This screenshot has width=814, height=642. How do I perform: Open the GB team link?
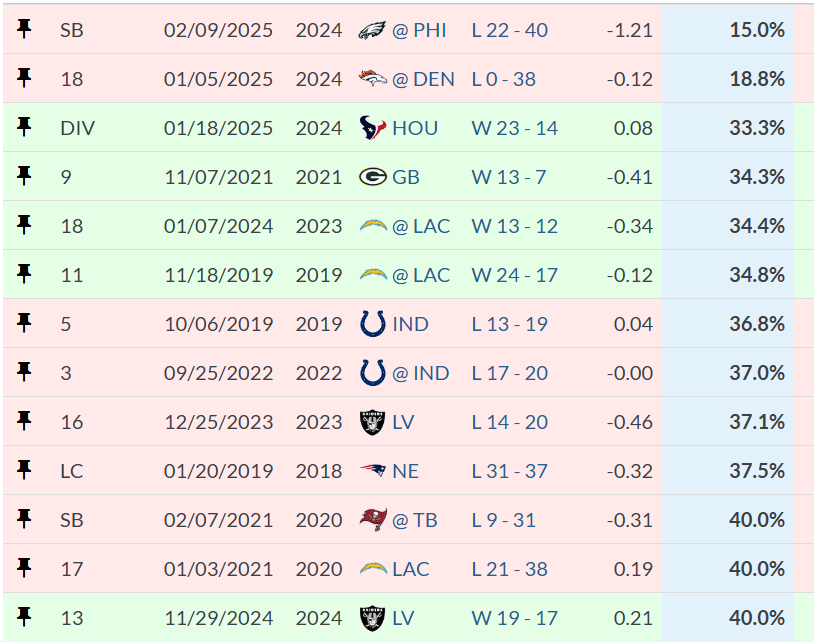[x=405, y=177]
